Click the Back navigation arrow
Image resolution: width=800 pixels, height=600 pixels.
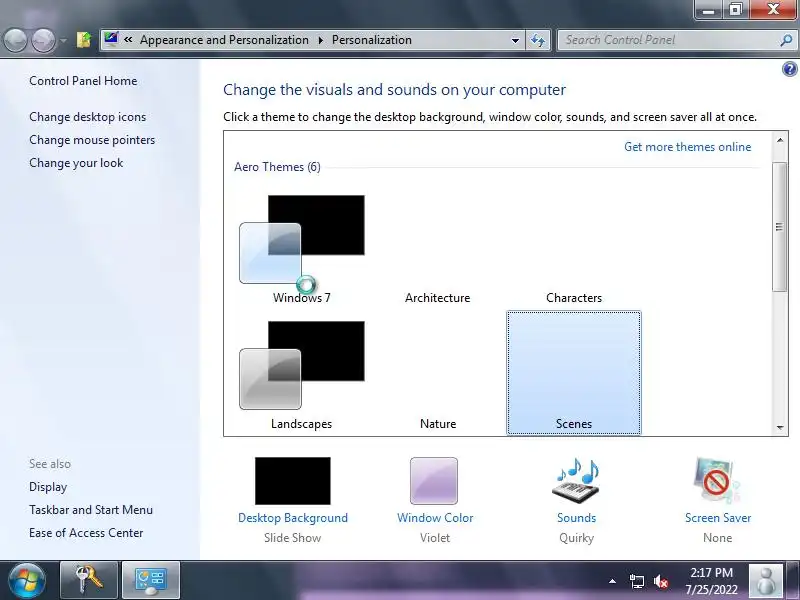coord(15,40)
